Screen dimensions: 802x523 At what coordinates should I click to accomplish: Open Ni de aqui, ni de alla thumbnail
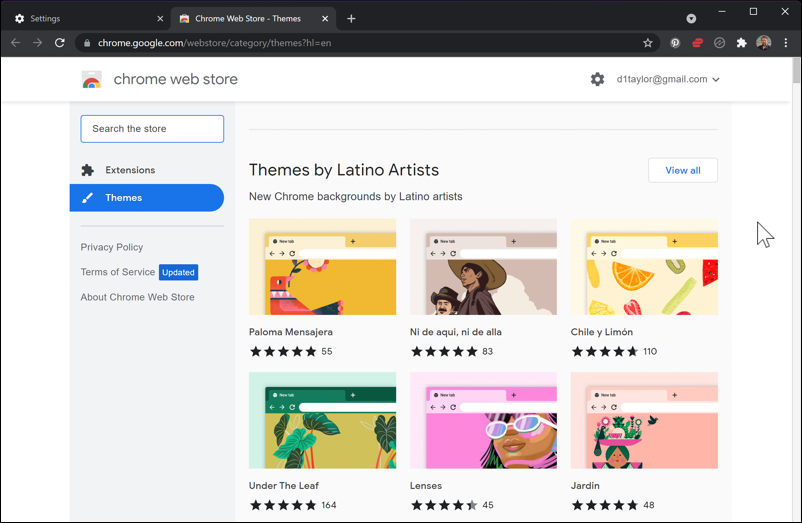483,267
